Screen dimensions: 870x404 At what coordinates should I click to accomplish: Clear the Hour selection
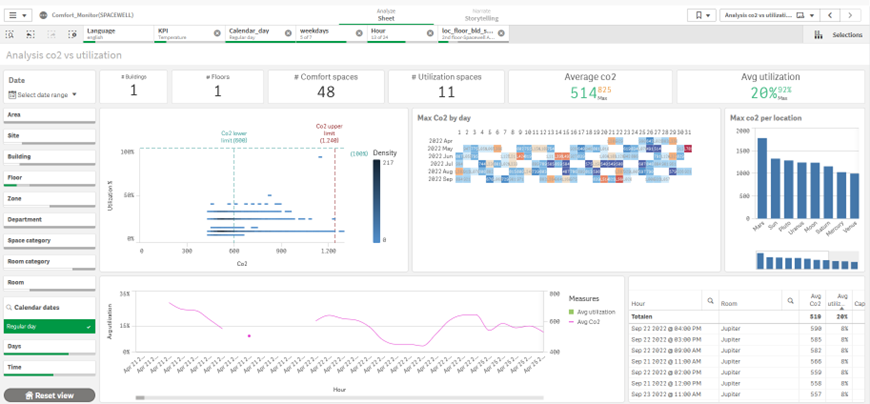[430, 33]
